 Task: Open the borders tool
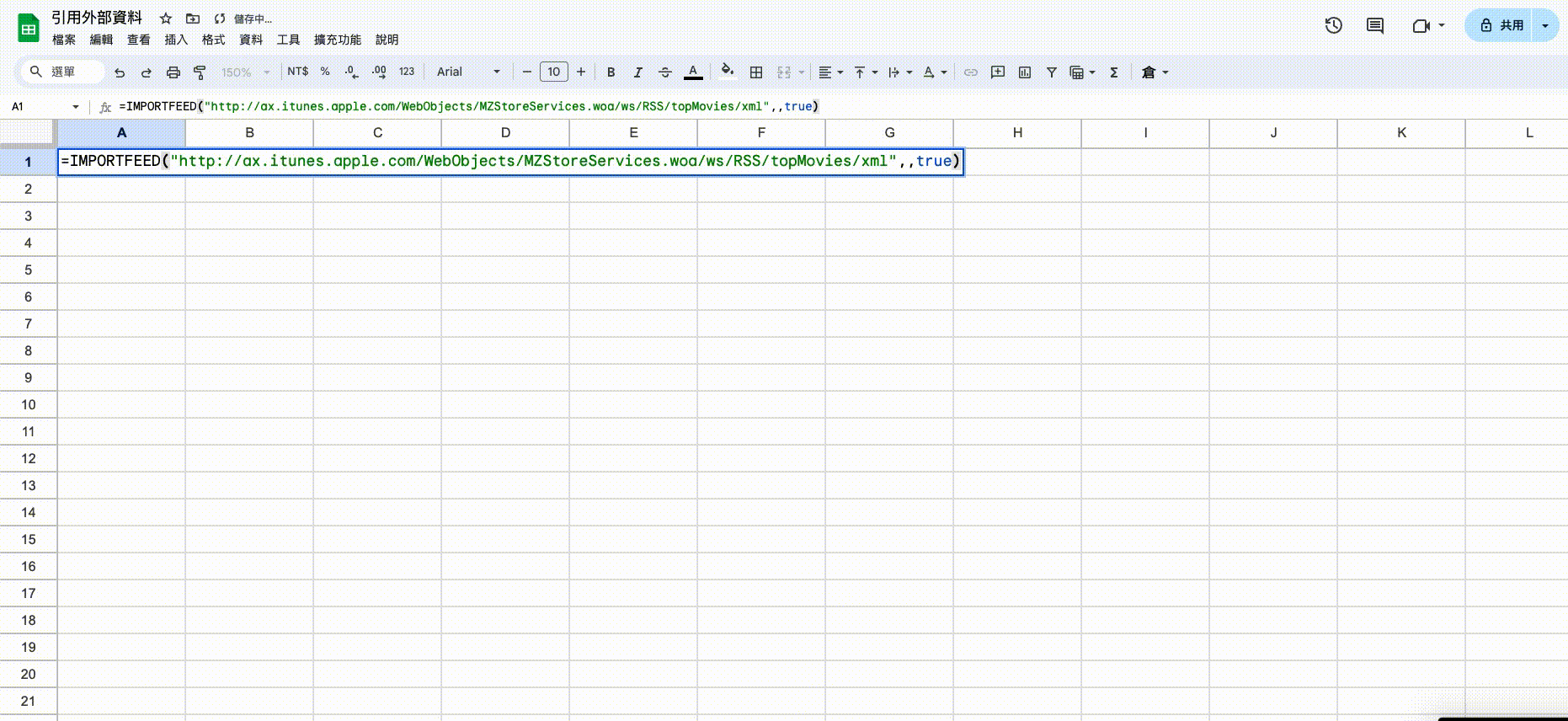(x=756, y=72)
